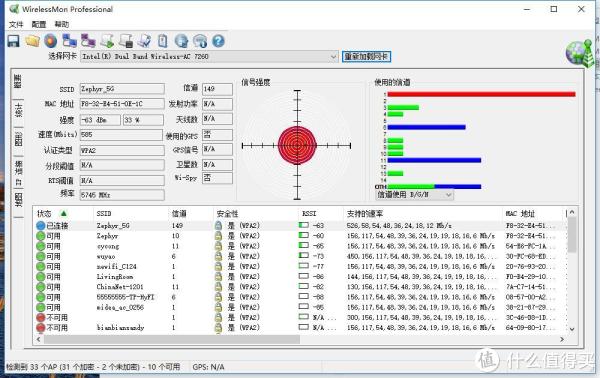Screen dimensions: 600x378
Task: Click the blue help question mark icon
Action: (x=218, y=41)
